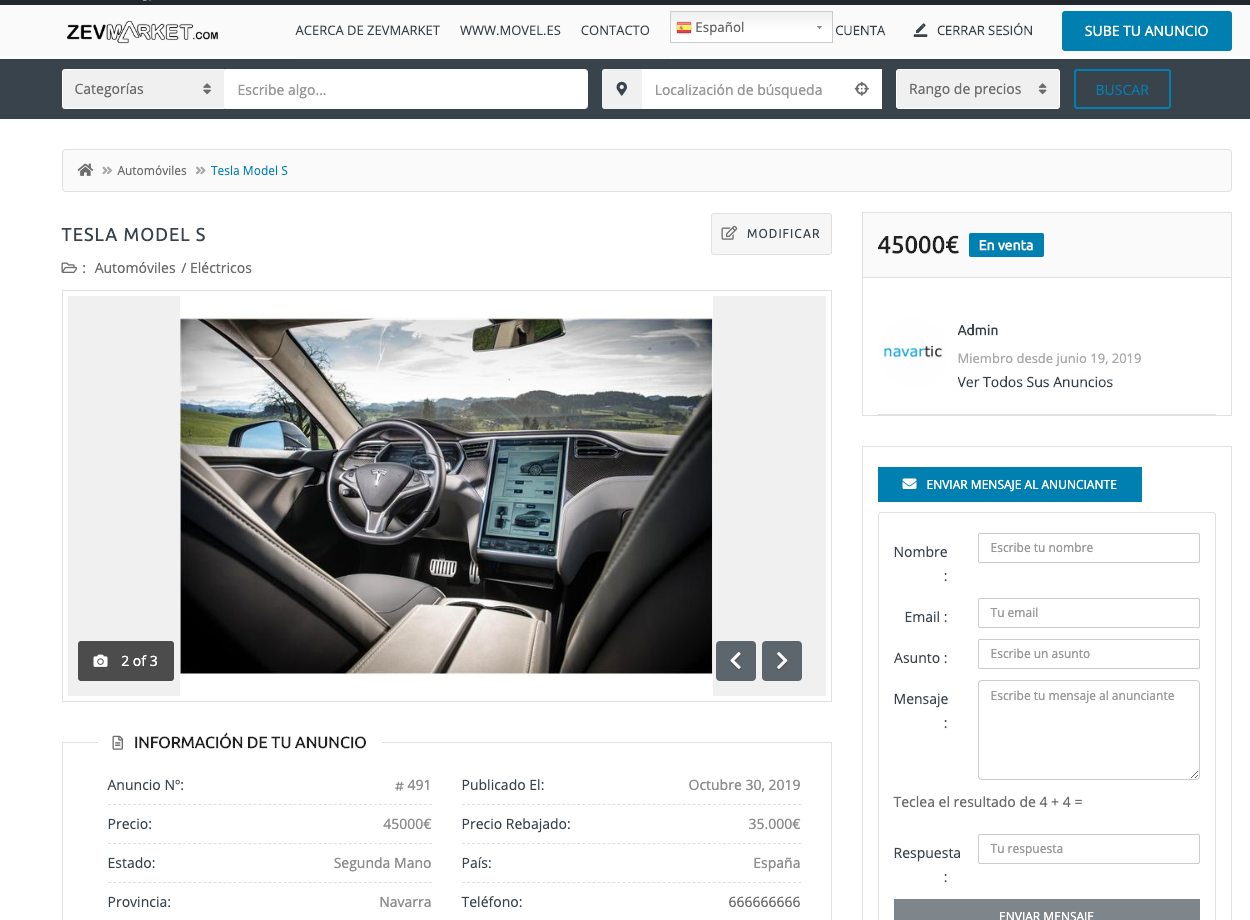Viewport: 1250px width, 920px height.
Task: Click the home icon in breadcrumb
Action: click(85, 170)
